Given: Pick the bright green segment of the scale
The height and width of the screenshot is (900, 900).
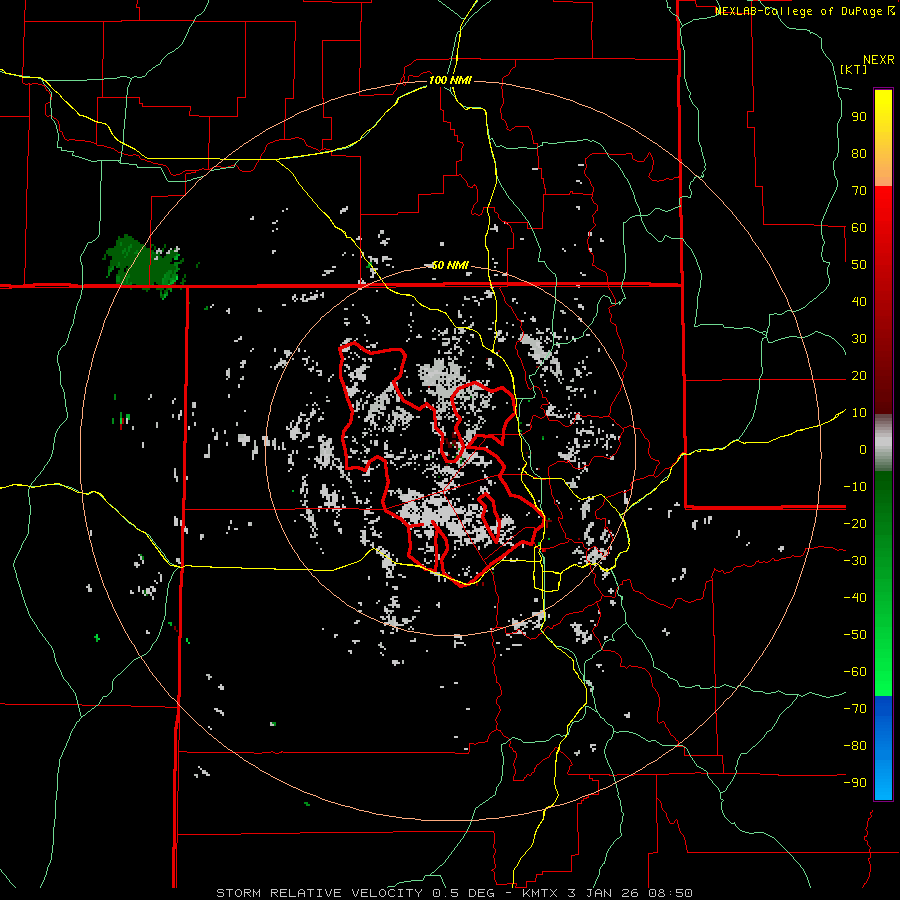Looking at the screenshot, I should (883, 640).
